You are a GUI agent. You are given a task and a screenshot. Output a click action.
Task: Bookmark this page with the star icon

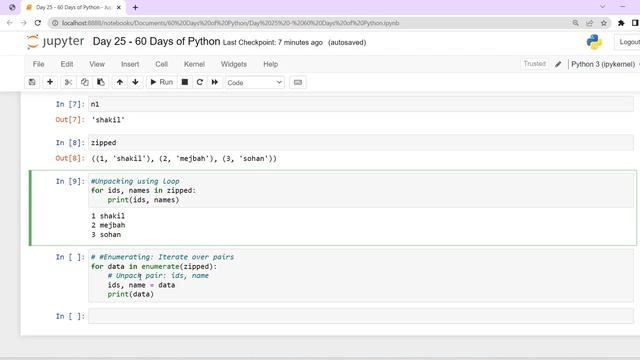[x=604, y=23]
